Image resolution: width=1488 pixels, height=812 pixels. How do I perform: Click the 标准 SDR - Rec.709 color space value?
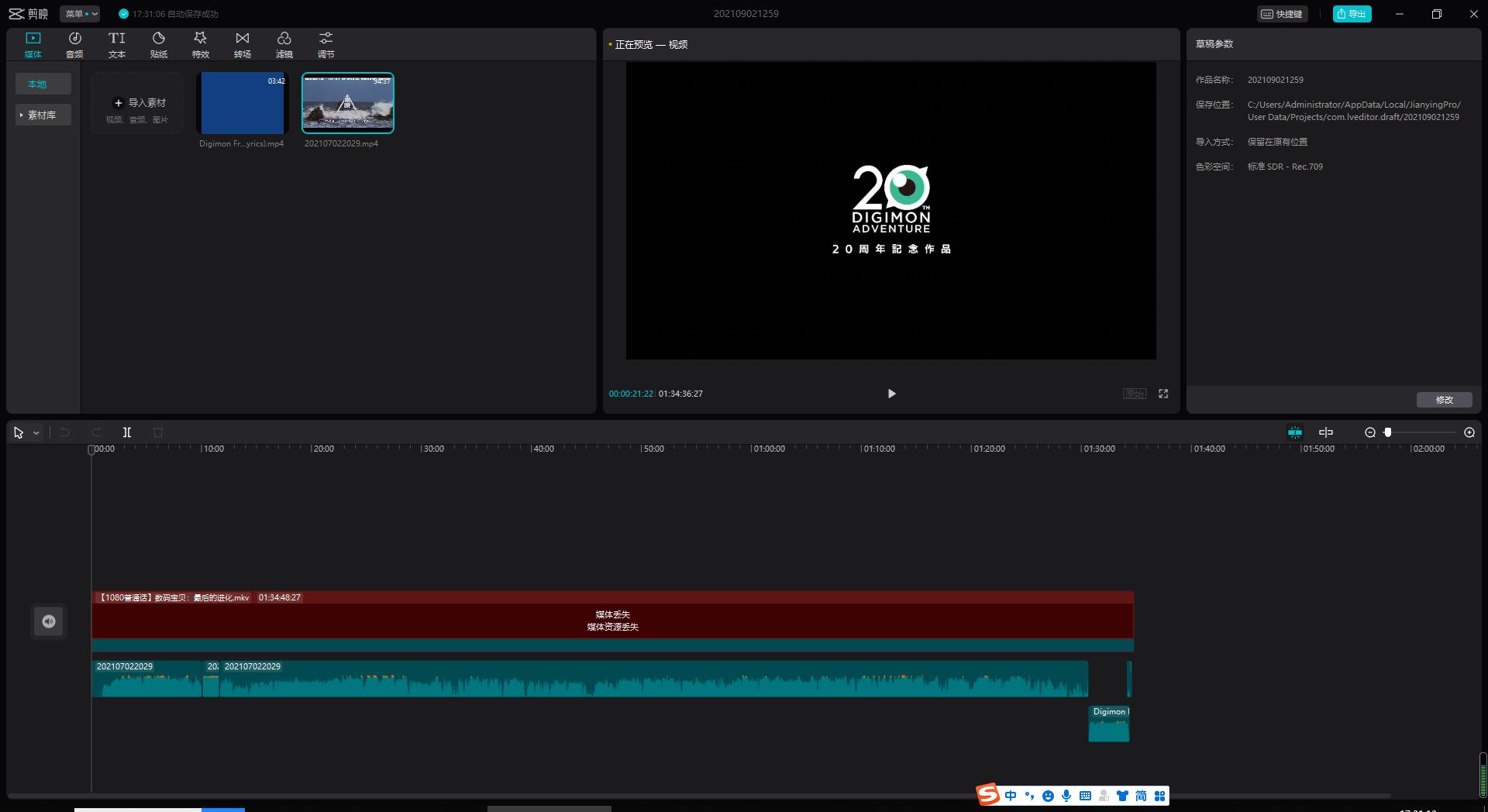point(1285,167)
